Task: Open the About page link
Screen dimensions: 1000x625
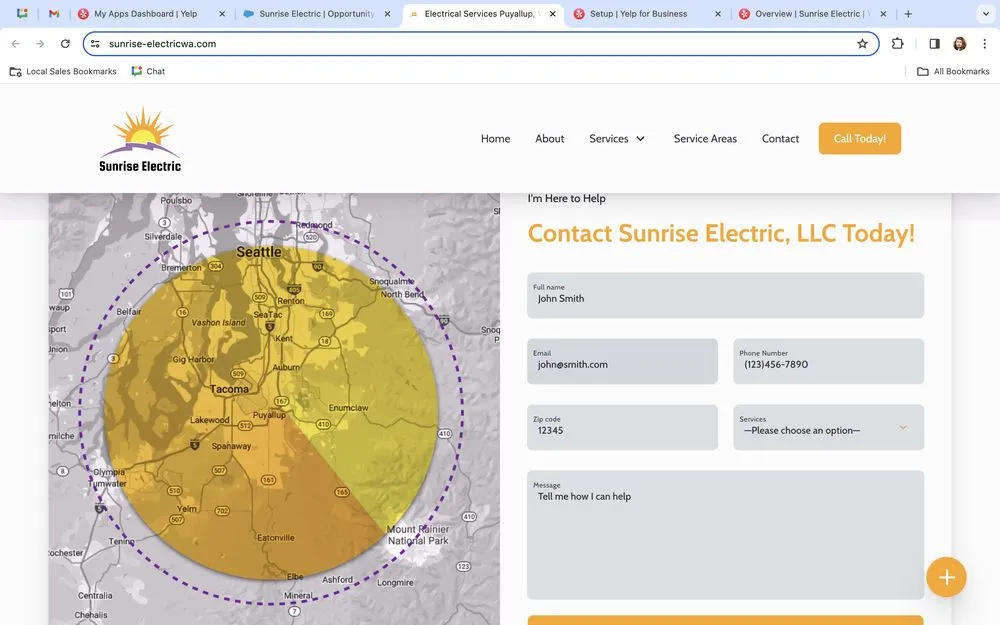Action: coord(549,138)
